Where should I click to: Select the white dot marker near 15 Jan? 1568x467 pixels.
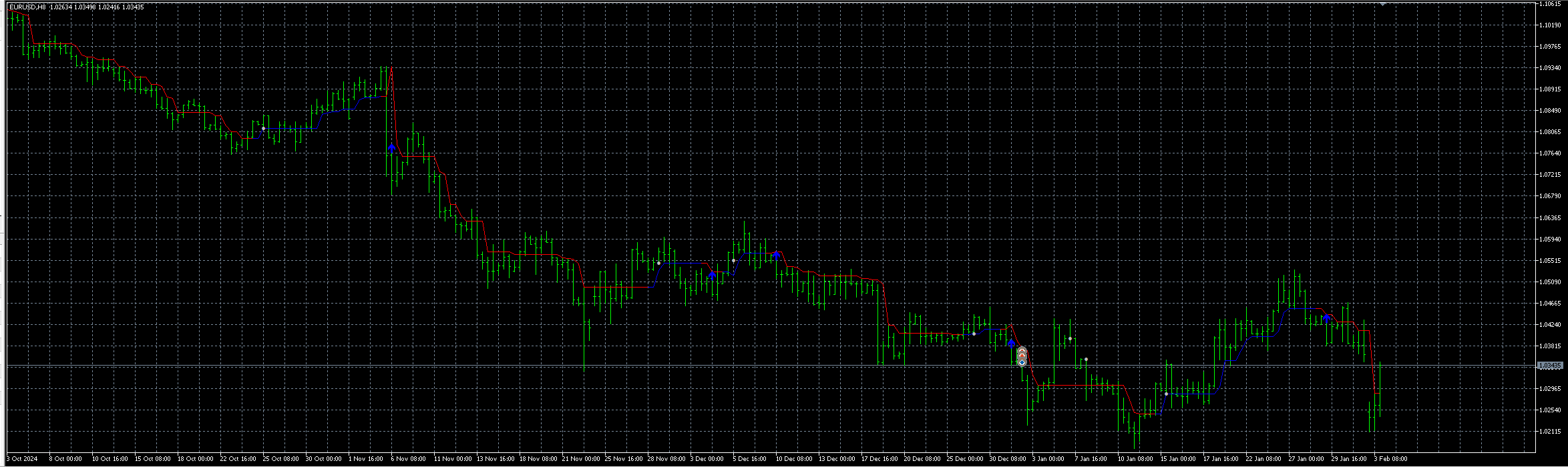coord(1167,394)
